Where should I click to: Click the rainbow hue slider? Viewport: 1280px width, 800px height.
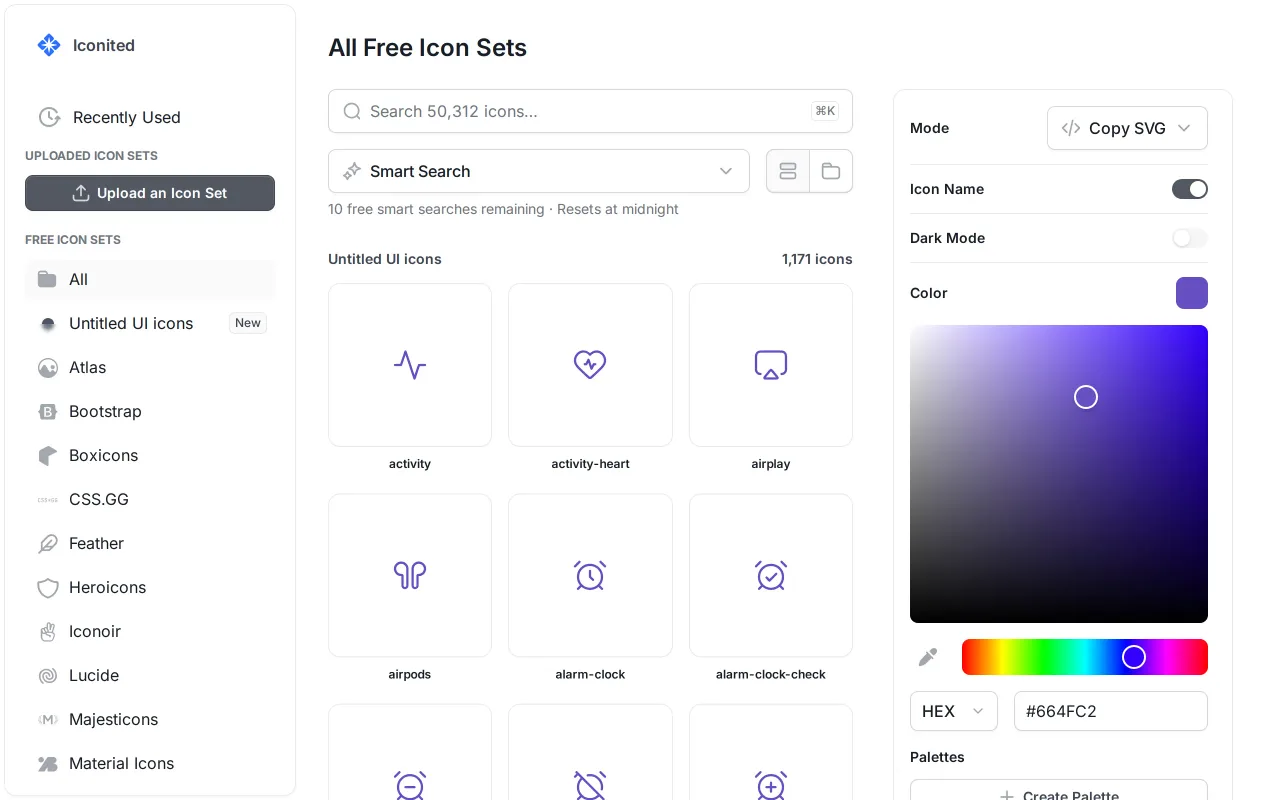(1085, 657)
